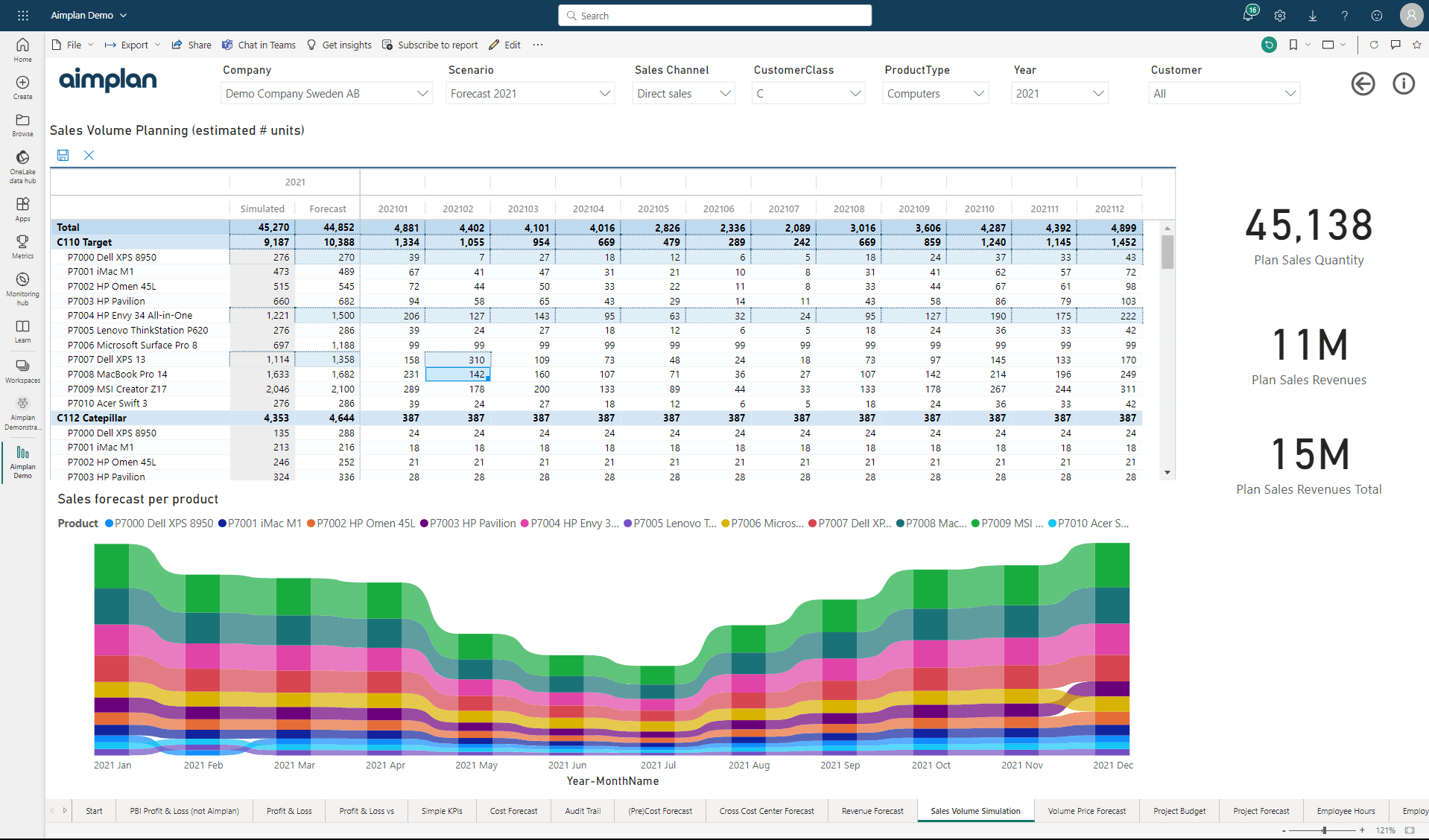Open the Customer dropdown
Viewport: 1429px width, 840px height.
1225,93
